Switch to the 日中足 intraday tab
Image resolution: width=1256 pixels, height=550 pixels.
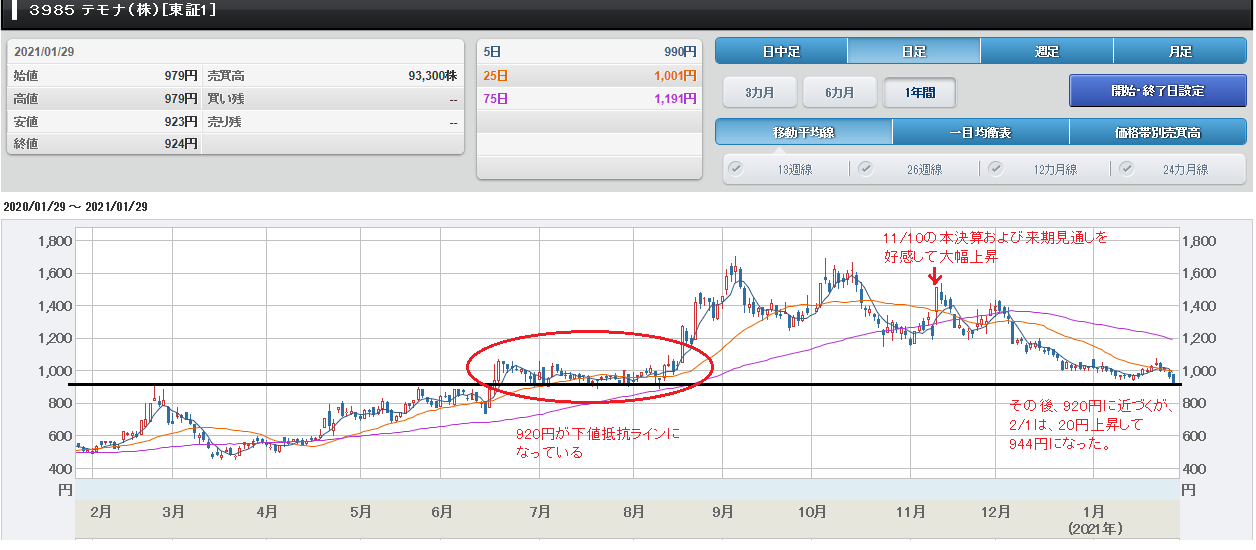(x=781, y=51)
